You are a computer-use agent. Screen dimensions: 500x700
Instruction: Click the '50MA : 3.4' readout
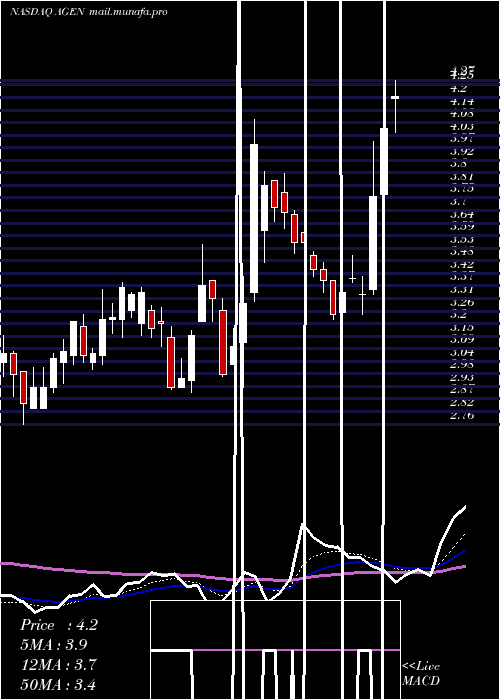(58, 684)
